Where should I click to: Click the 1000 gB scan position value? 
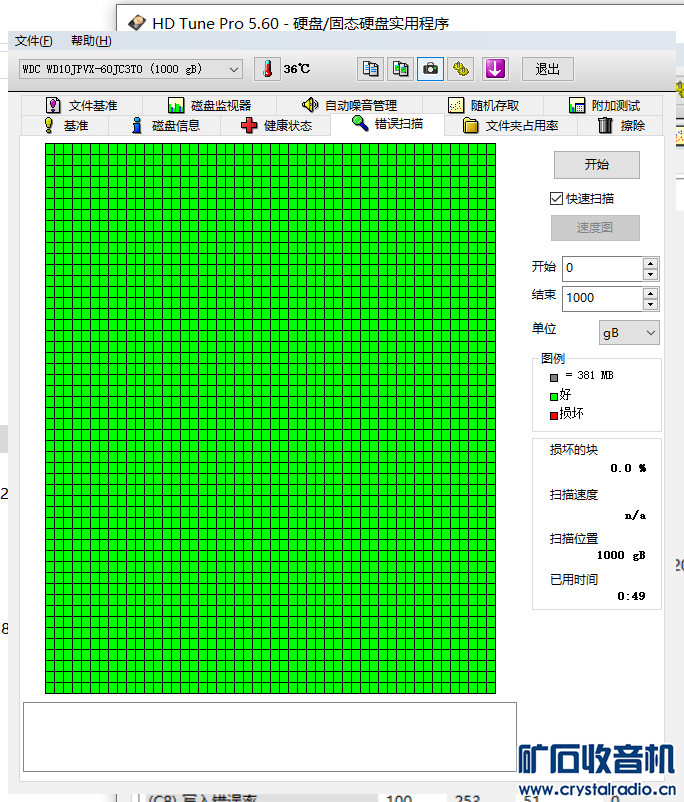(621, 555)
